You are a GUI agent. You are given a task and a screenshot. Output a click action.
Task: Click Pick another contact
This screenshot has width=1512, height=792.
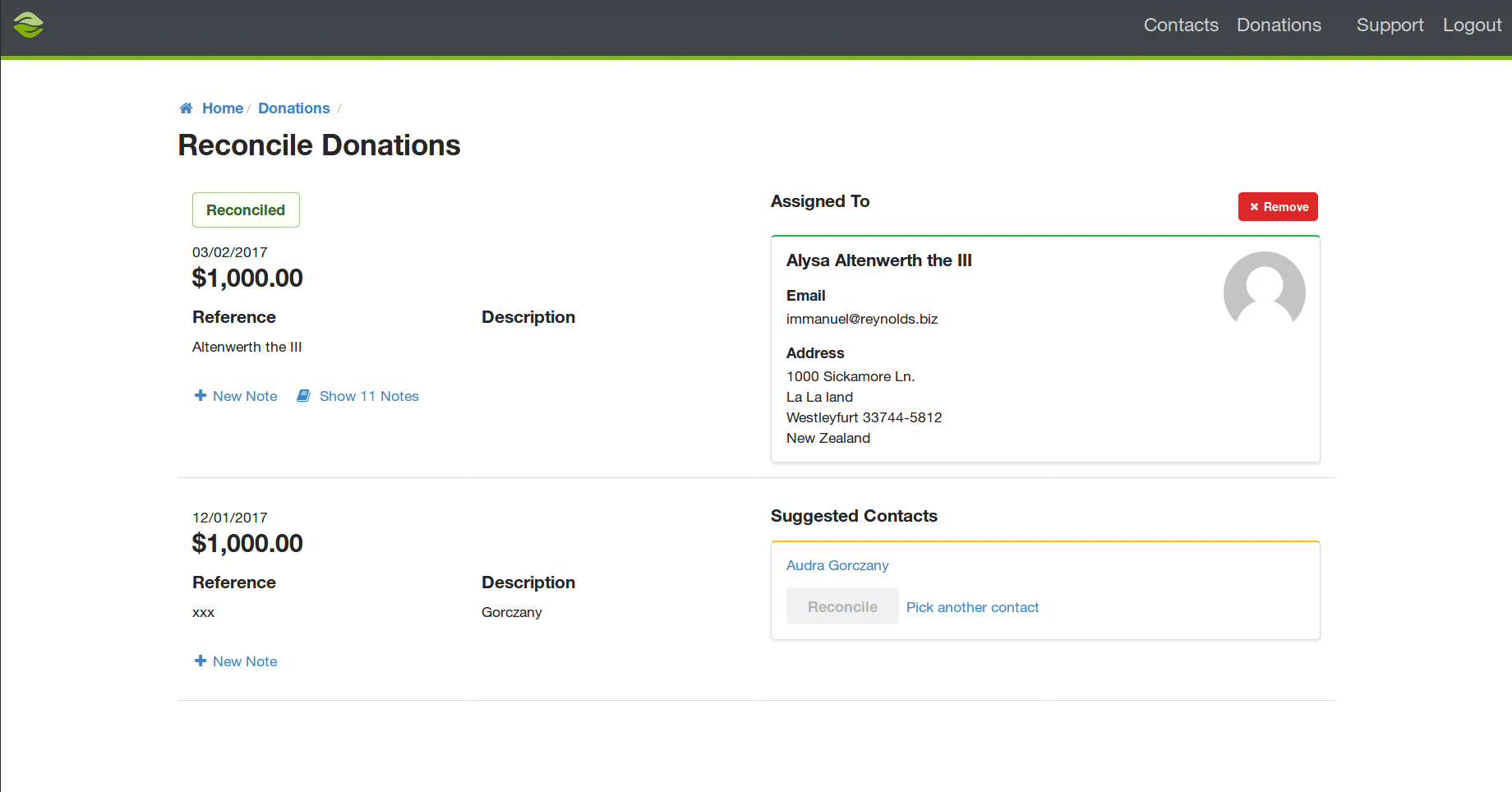[x=972, y=607]
